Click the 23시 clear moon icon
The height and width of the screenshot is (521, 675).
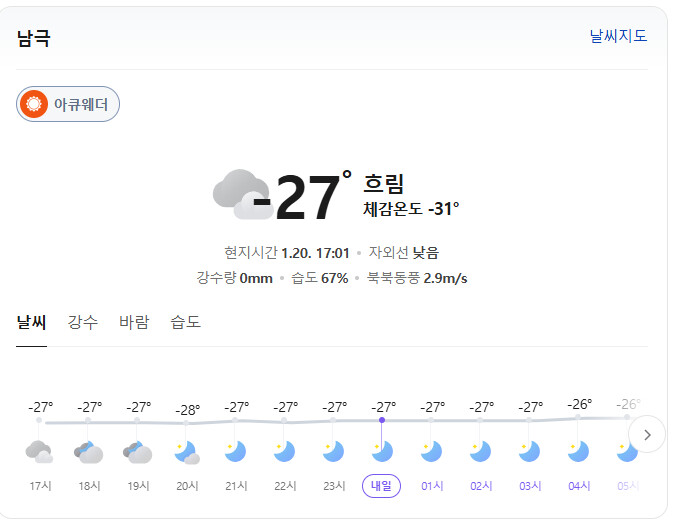tap(334, 452)
